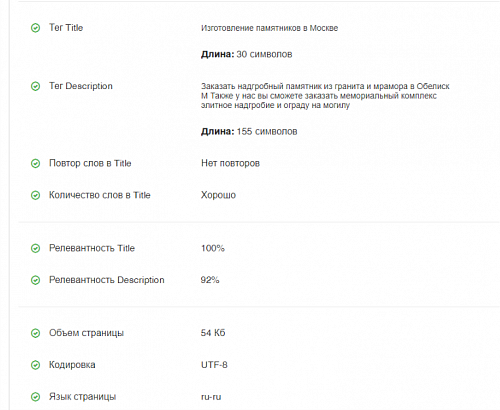Click the 100% Title relevance value
Image resolution: width=500 pixels, height=410 pixels.
[x=213, y=248]
